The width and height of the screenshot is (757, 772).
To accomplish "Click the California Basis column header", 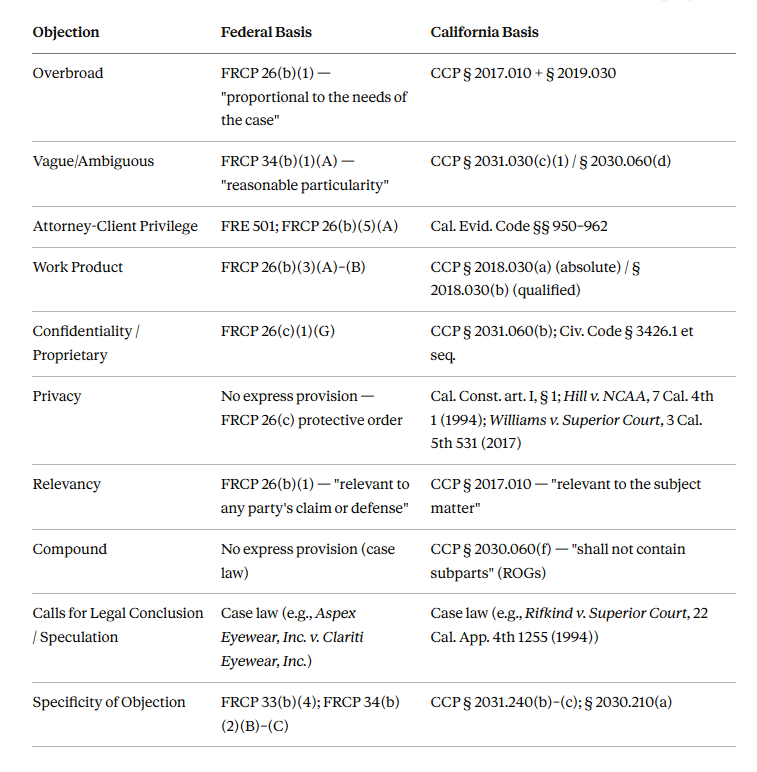I will point(484,32).
